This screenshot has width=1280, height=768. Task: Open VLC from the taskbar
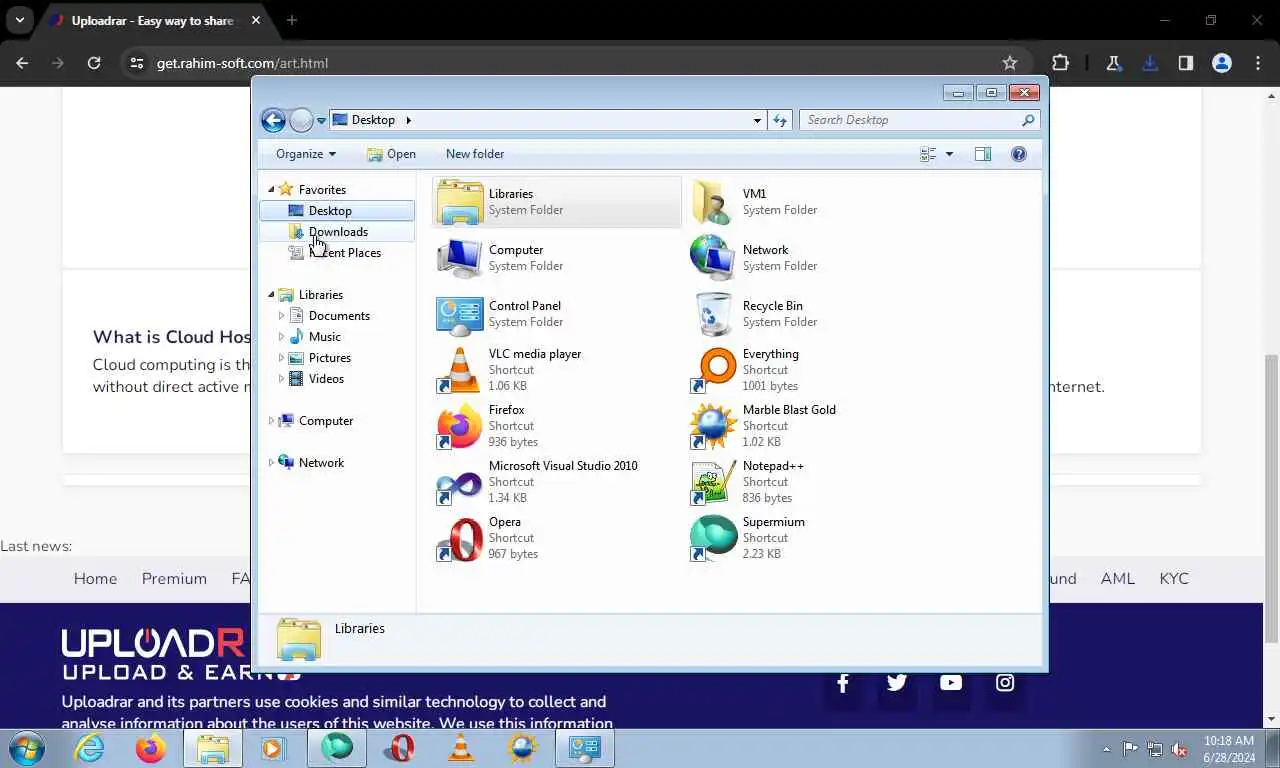[x=461, y=748]
